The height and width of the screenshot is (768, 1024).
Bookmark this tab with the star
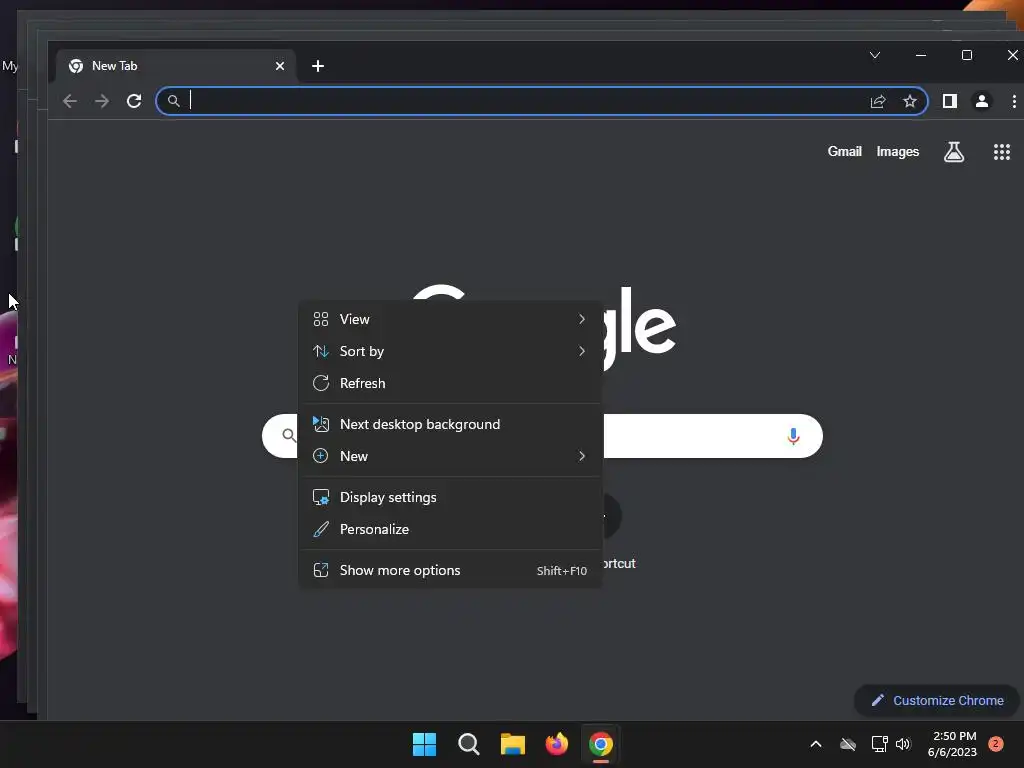pos(910,101)
